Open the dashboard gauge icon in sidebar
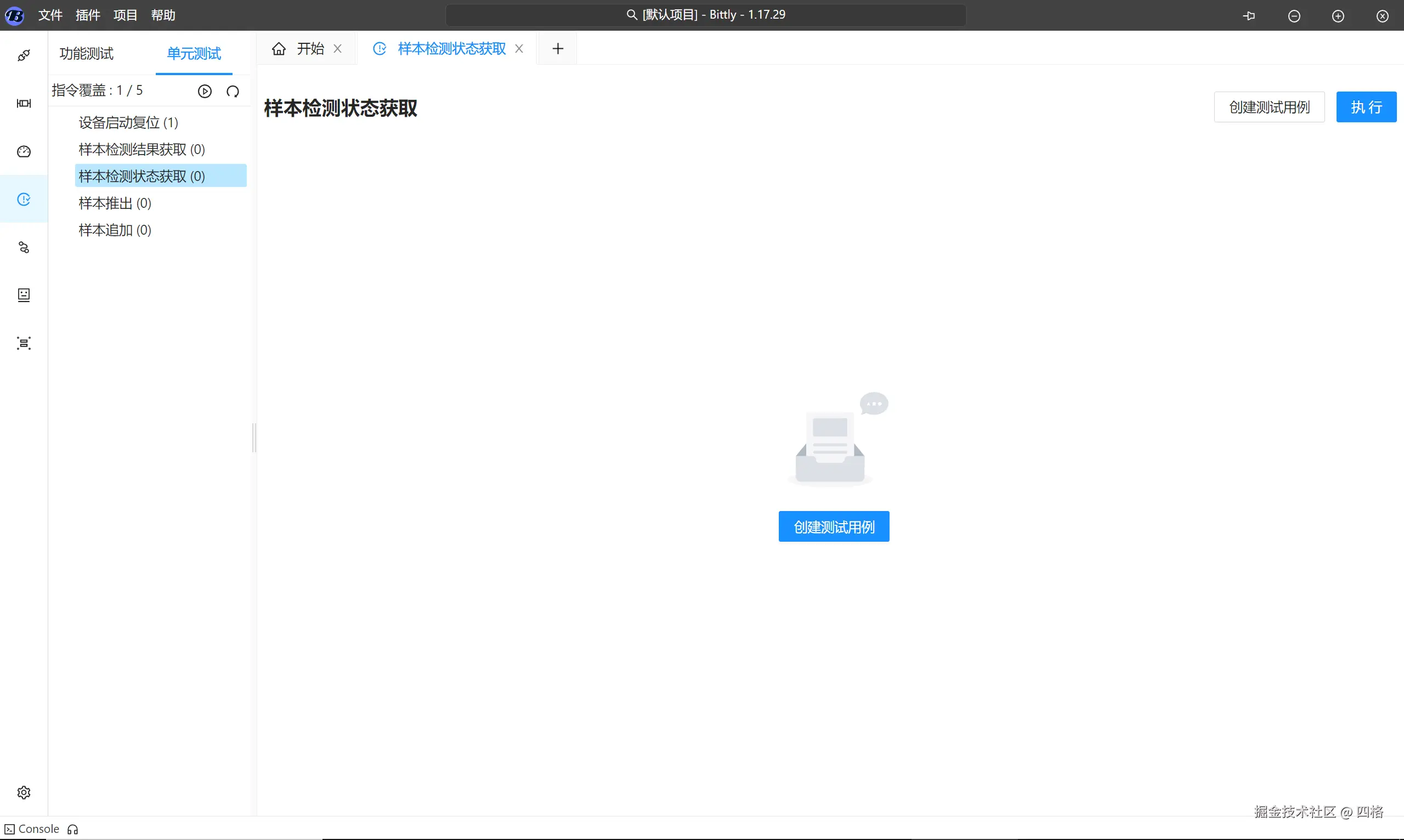Screen dimensions: 1404x840 point(24,151)
